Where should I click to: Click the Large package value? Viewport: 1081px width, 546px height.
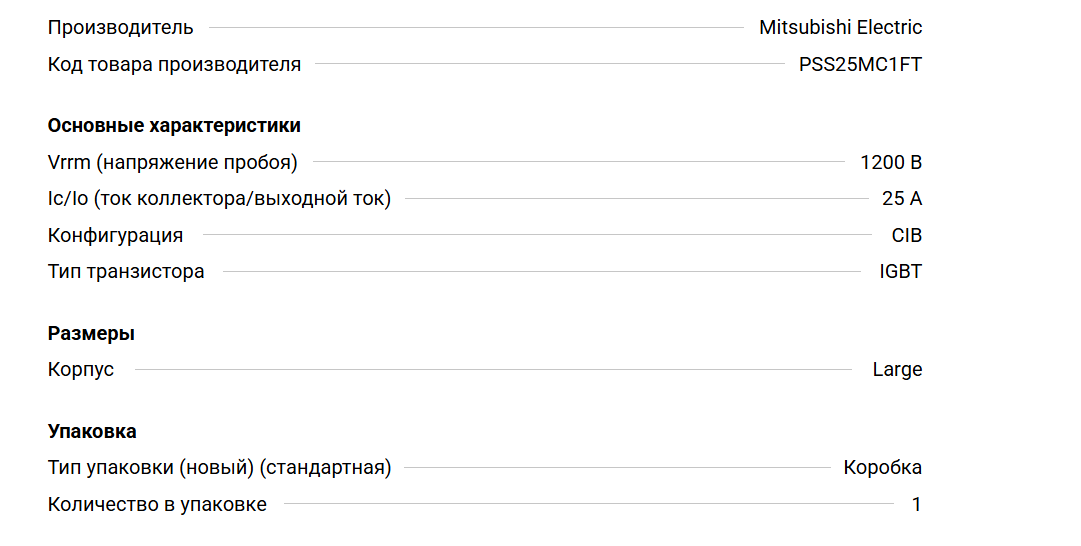[x=897, y=370]
